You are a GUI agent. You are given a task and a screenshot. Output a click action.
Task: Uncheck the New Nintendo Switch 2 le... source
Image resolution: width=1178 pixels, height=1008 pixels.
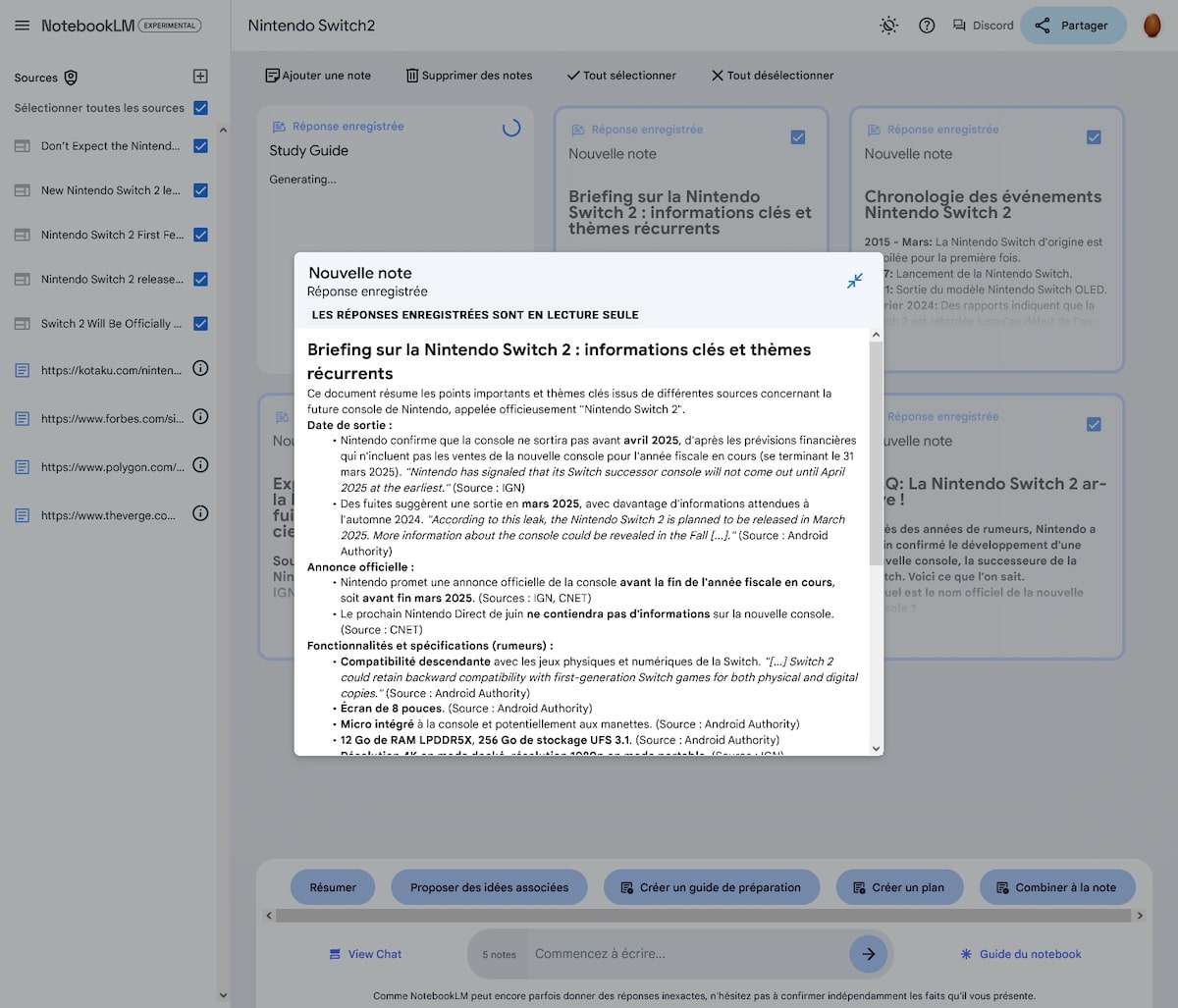(200, 190)
